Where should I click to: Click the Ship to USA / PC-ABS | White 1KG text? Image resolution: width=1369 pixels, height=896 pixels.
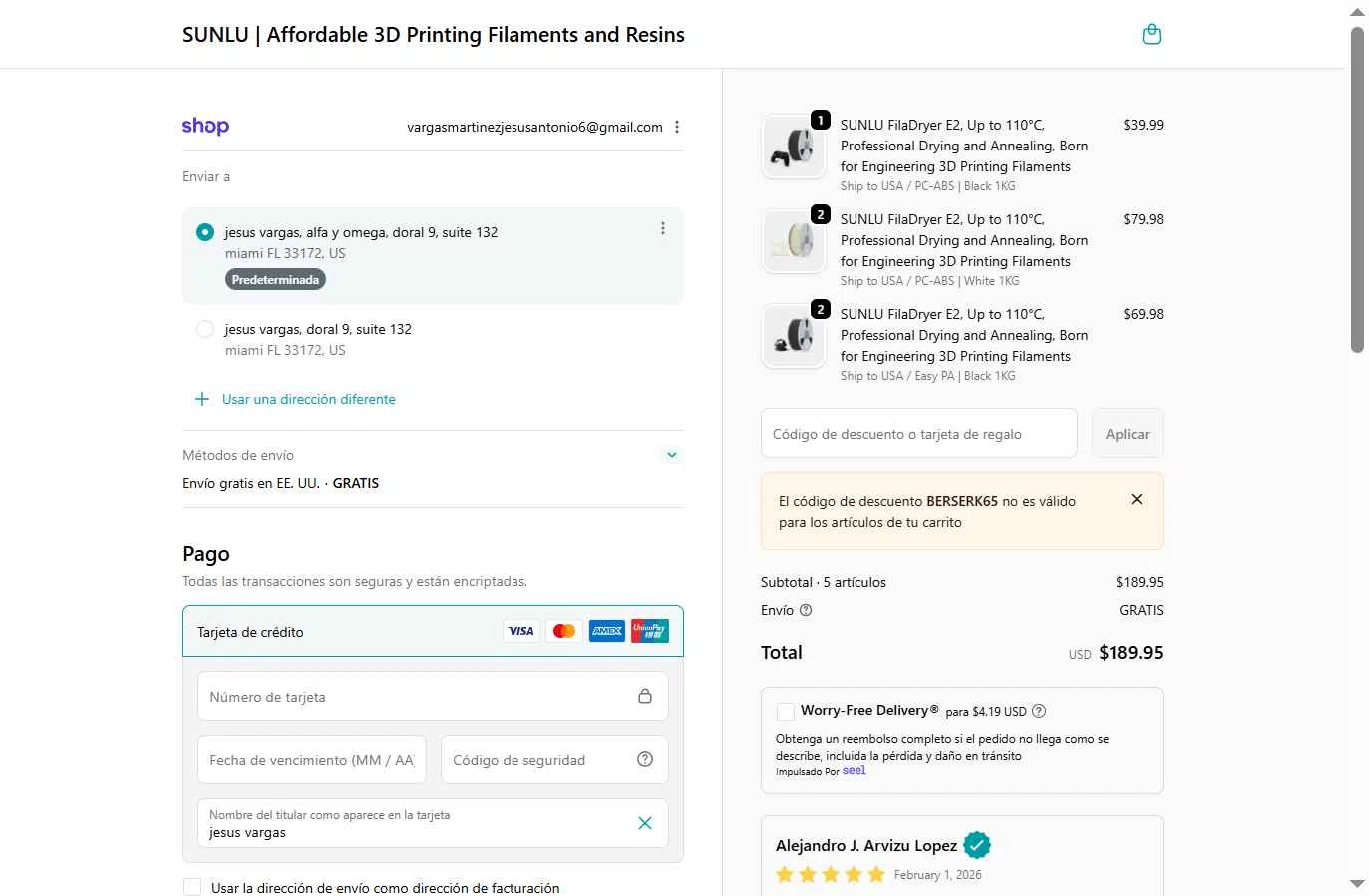[x=930, y=281]
